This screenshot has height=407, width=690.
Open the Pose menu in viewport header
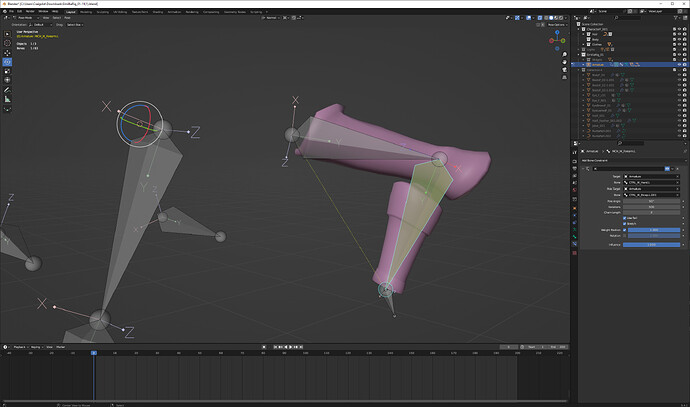pyautogui.click(x=67, y=18)
